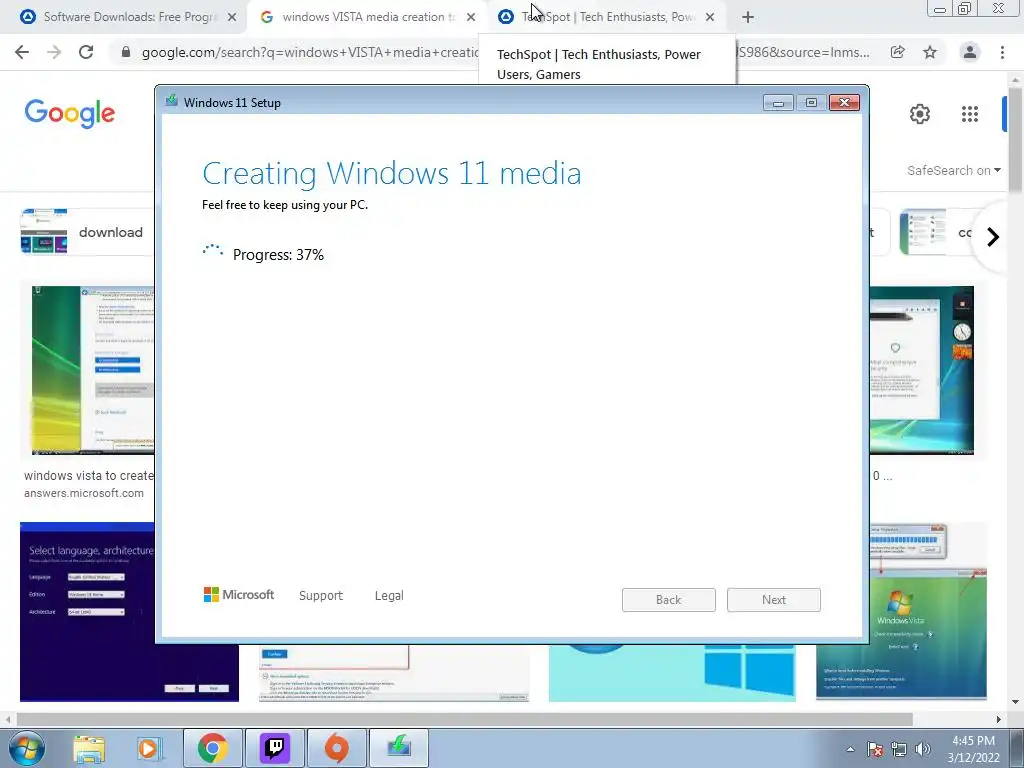The image size is (1024, 768).
Task: Click the Google logo
Action: coord(70,114)
